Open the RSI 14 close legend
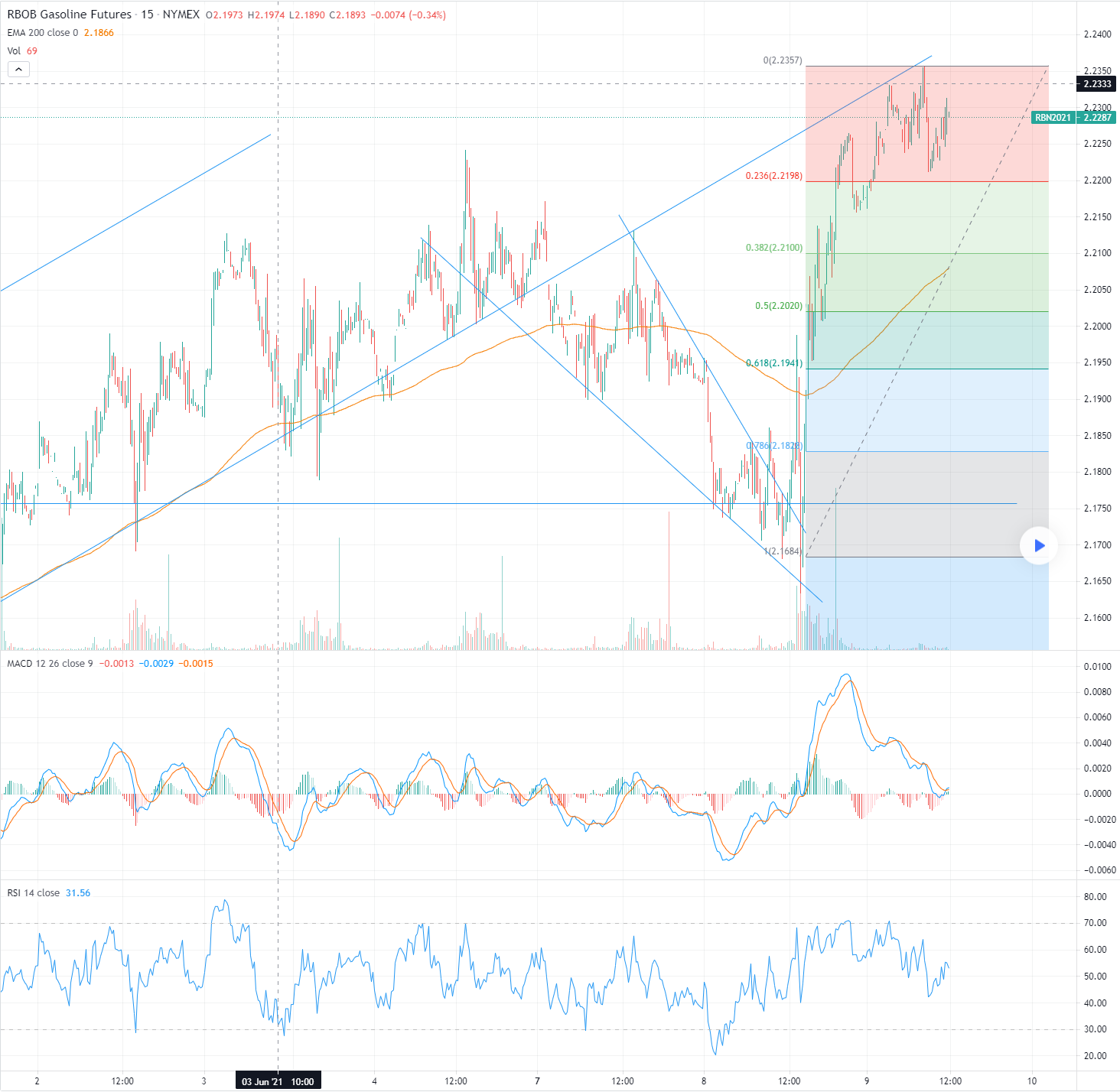 pos(34,892)
